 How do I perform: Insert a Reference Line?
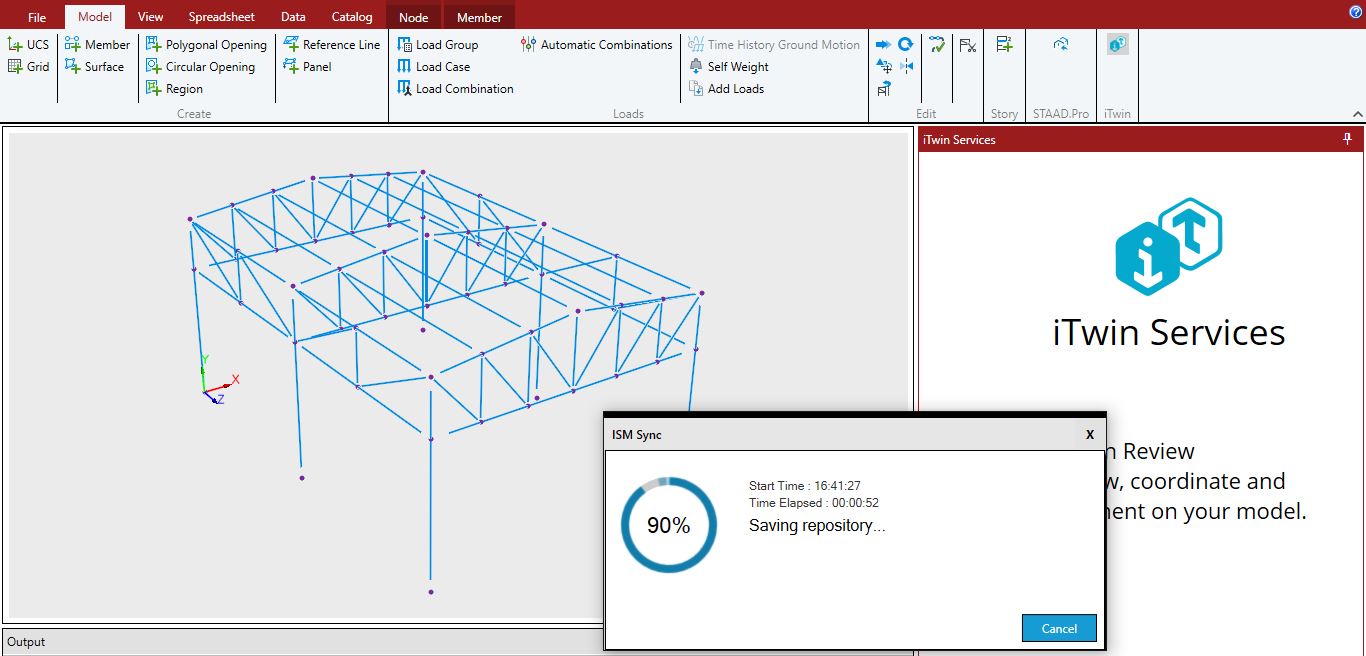331,45
